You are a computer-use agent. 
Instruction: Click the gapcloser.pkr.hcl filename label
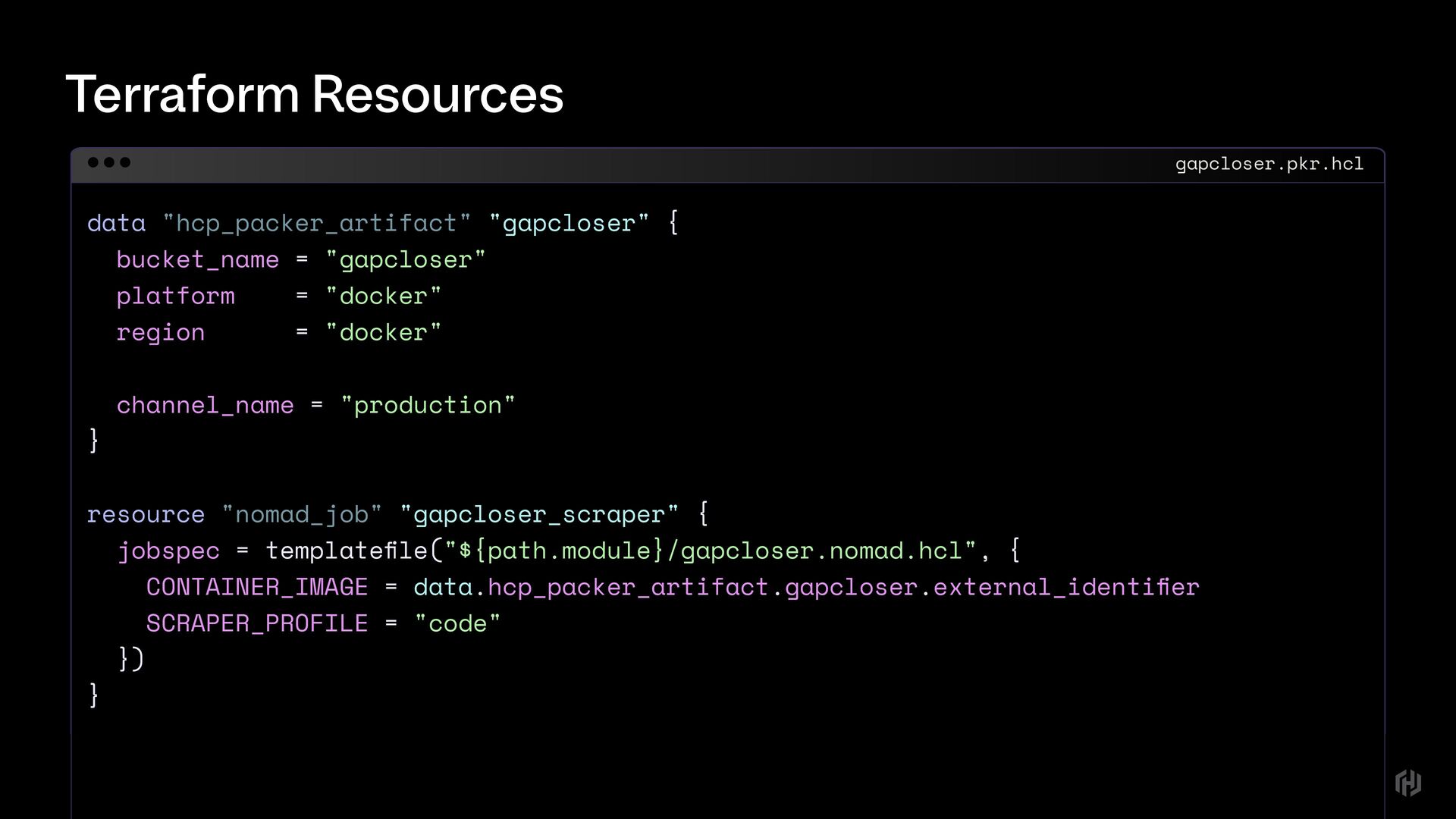(1269, 164)
